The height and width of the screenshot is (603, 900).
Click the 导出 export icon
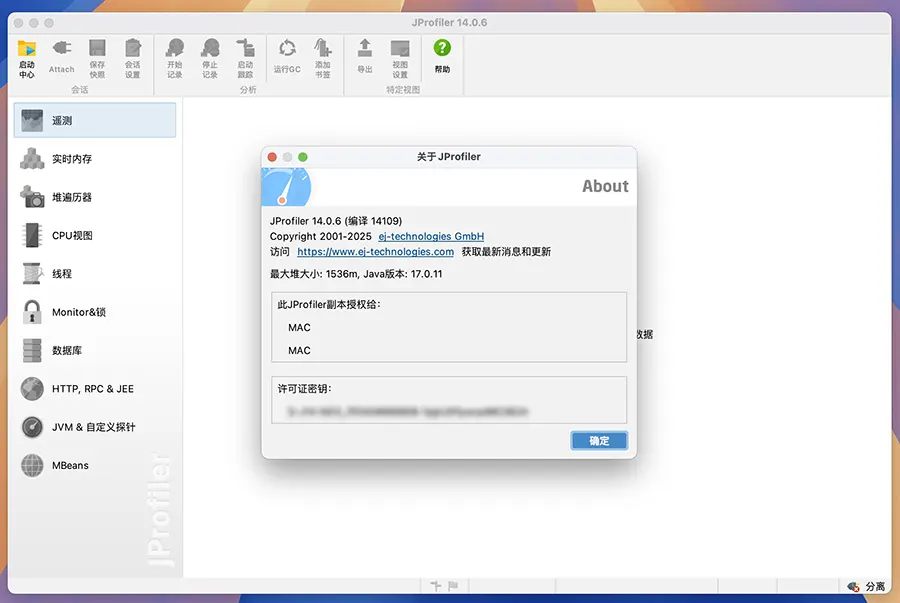pyautogui.click(x=365, y=50)
